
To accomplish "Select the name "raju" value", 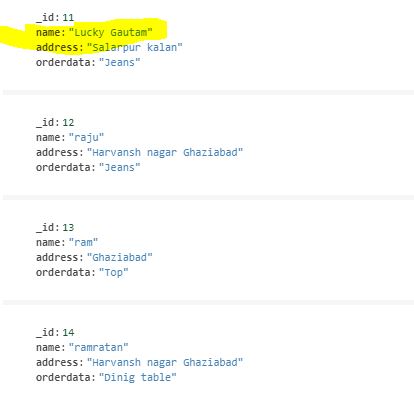I will (x=86, y=137).
